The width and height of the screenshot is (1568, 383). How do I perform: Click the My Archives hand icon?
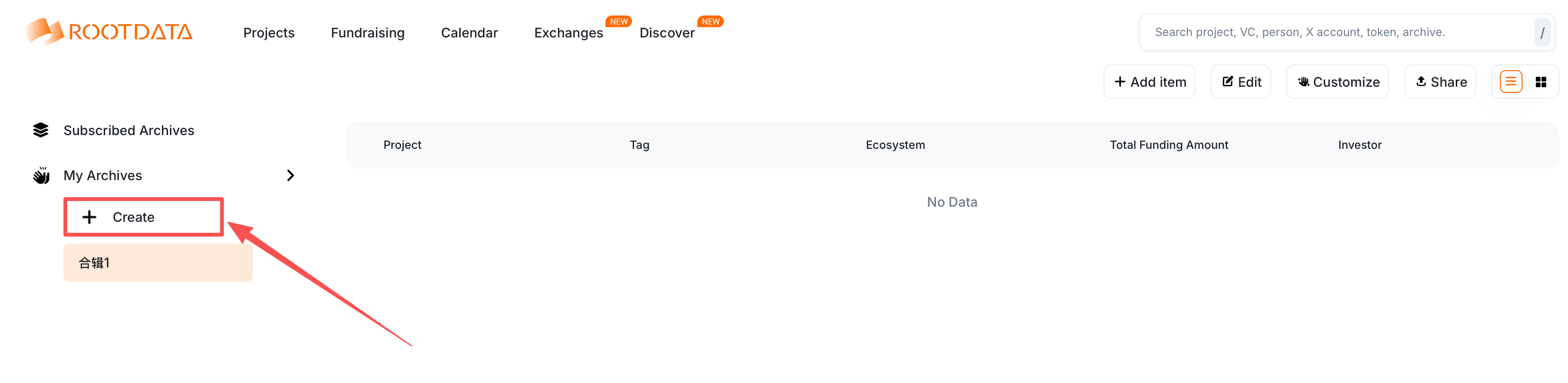[x=41, y=176]
